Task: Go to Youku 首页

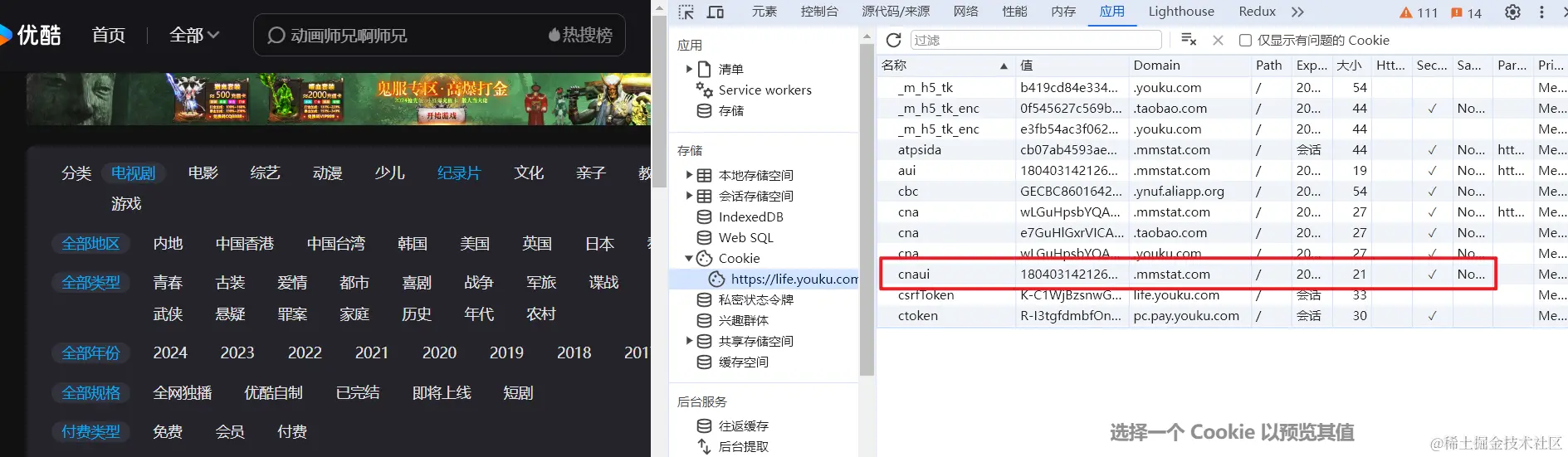Action: click(109, 35)
